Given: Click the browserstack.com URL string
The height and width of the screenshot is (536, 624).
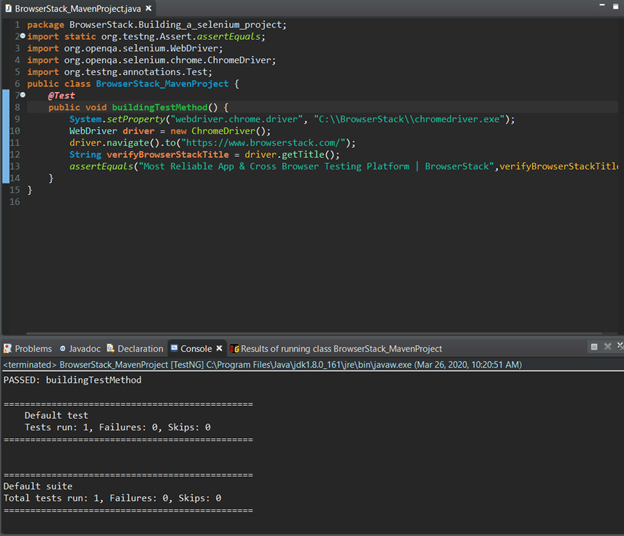Looking at the screenshot, I should pyautogui.click(x=263, y=143).
